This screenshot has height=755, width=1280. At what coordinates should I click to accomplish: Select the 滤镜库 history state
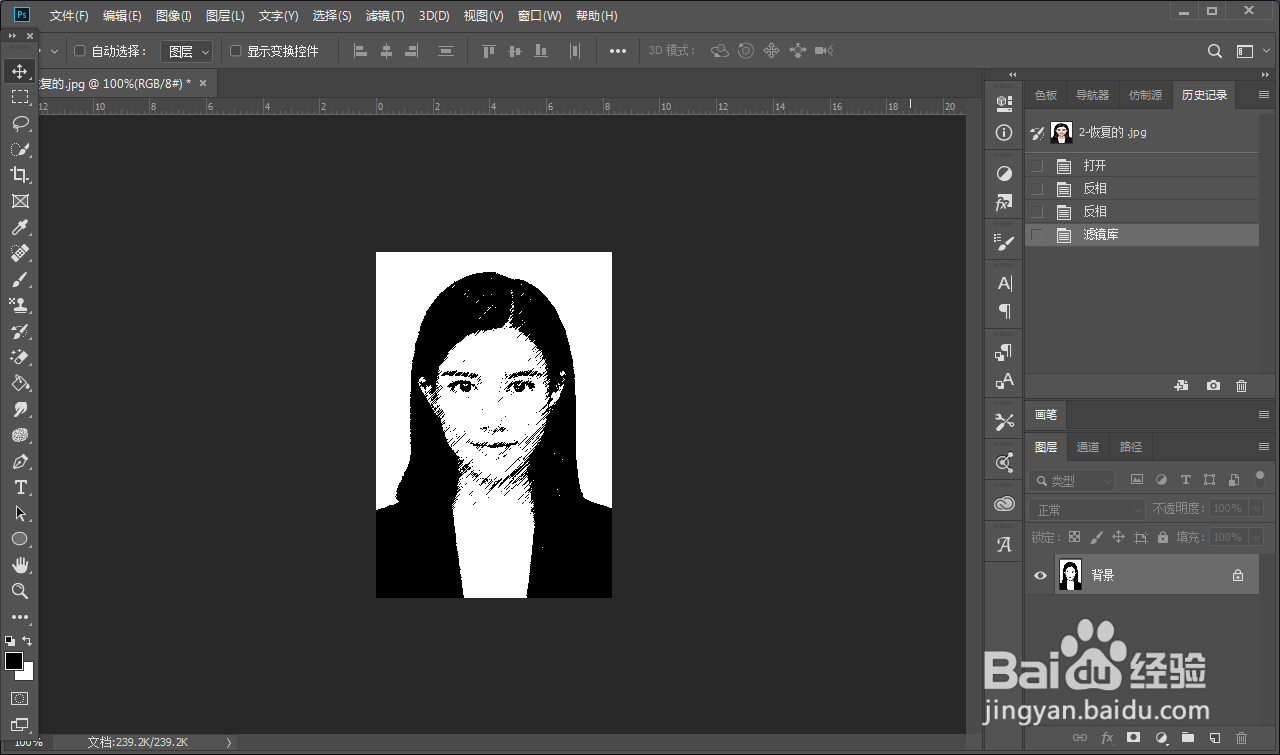pyautogui.click(x=1100, y=234)
